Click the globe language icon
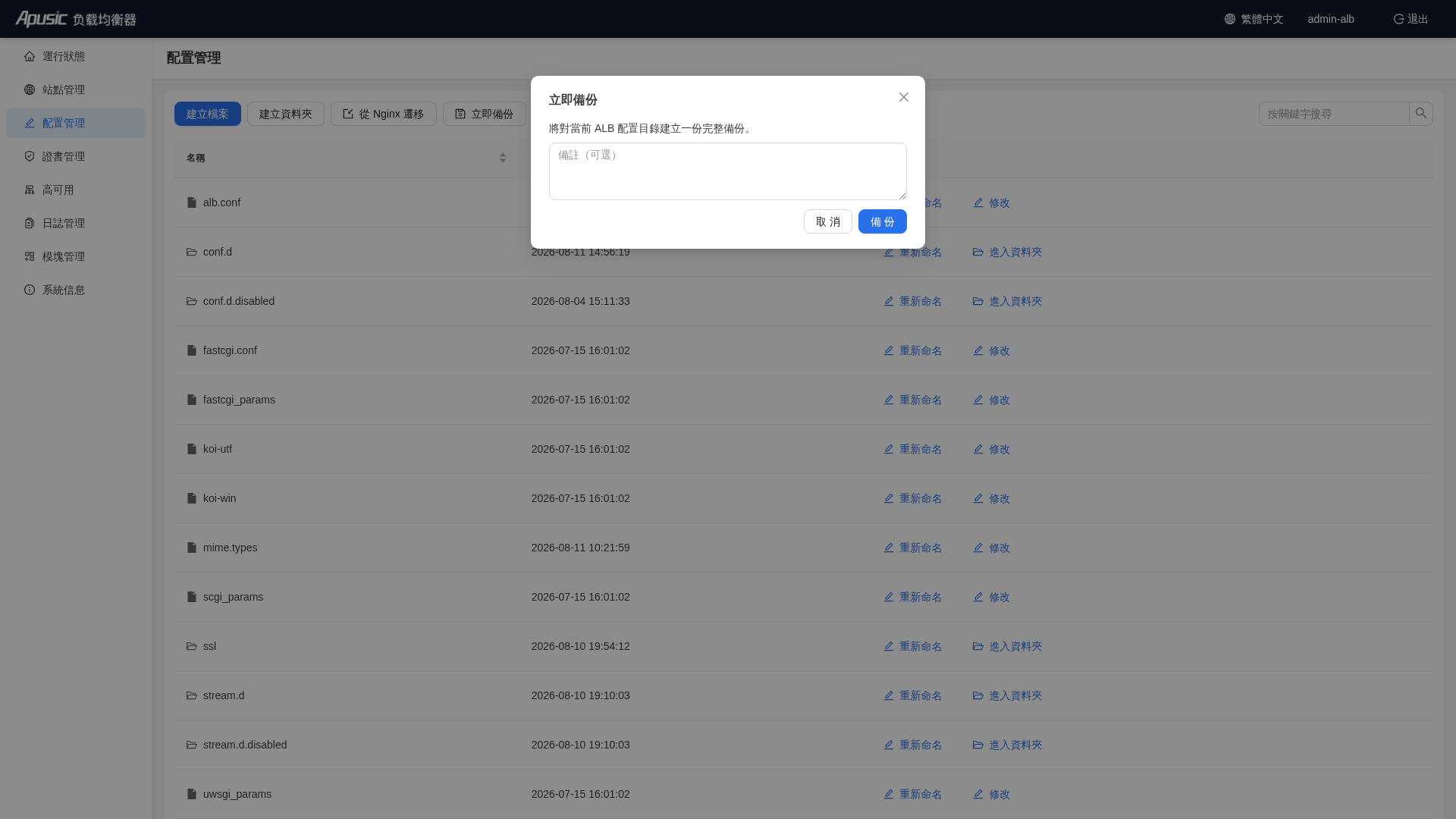This screenshot has width=1456, height=819. coord(1230,19)
